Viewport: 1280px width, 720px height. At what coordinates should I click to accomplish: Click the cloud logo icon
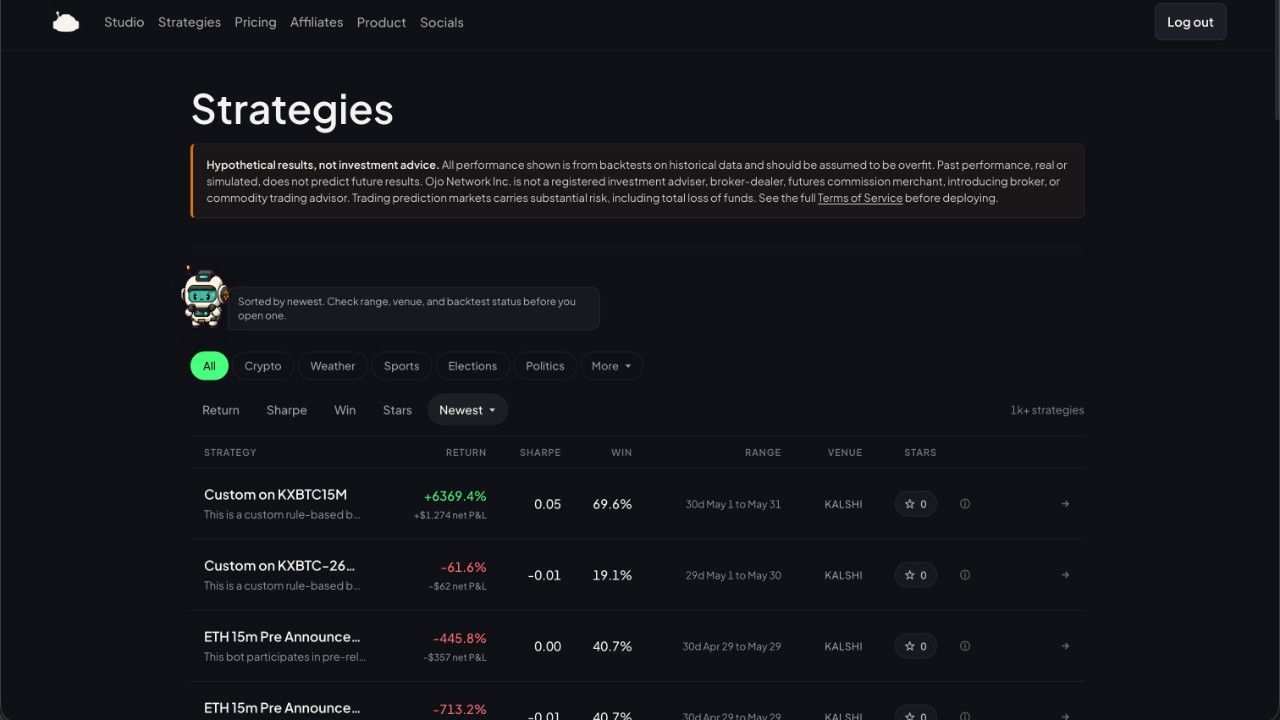(66, 22)
